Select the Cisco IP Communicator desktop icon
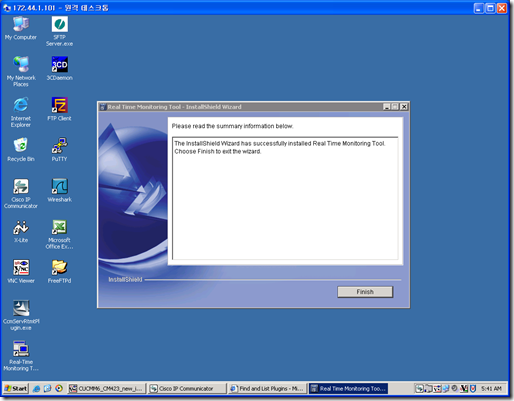The image size is (514, 401). point(21,193)
